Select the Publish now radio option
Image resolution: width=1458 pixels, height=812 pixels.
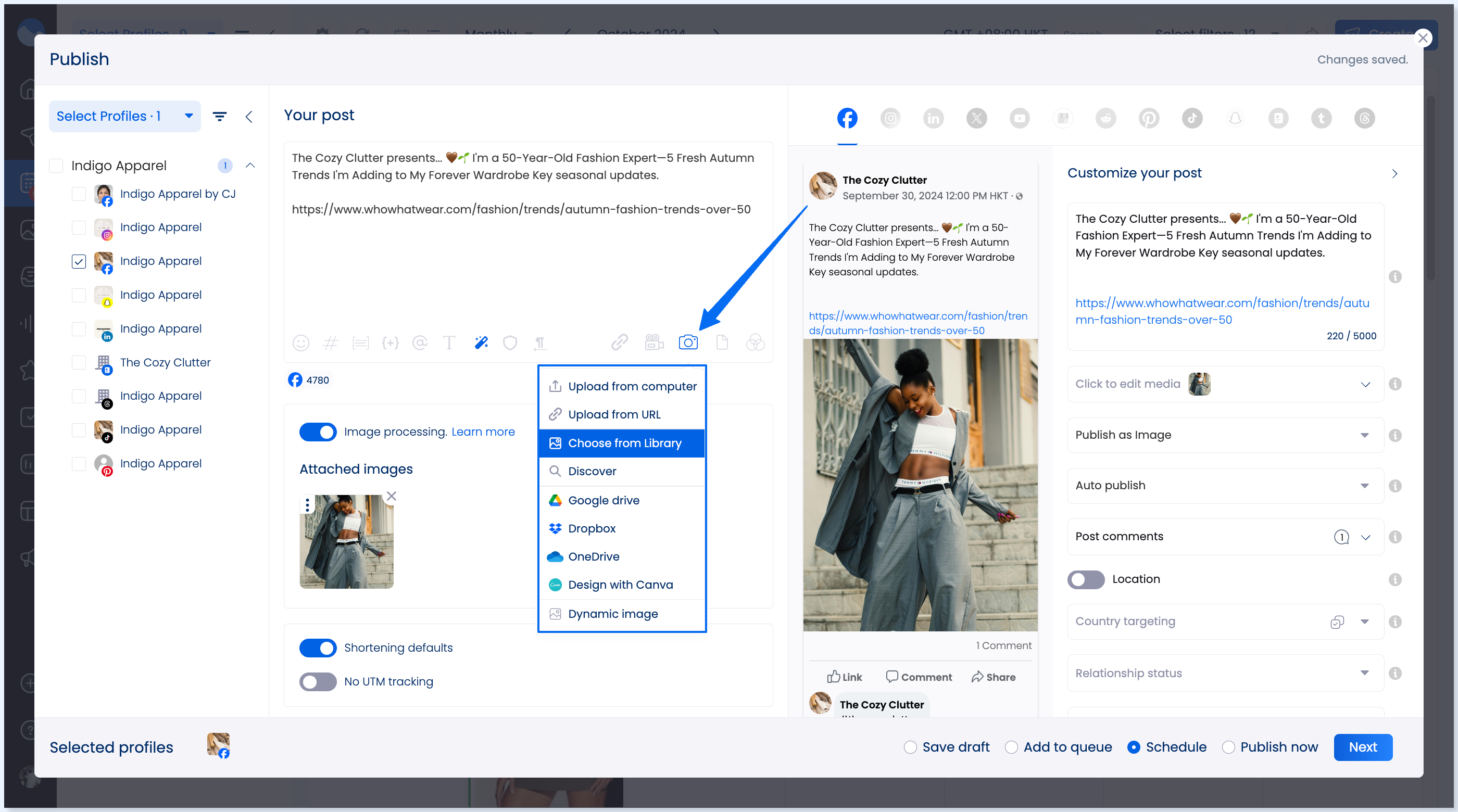pyautogui.click(x=1228, y=747)
